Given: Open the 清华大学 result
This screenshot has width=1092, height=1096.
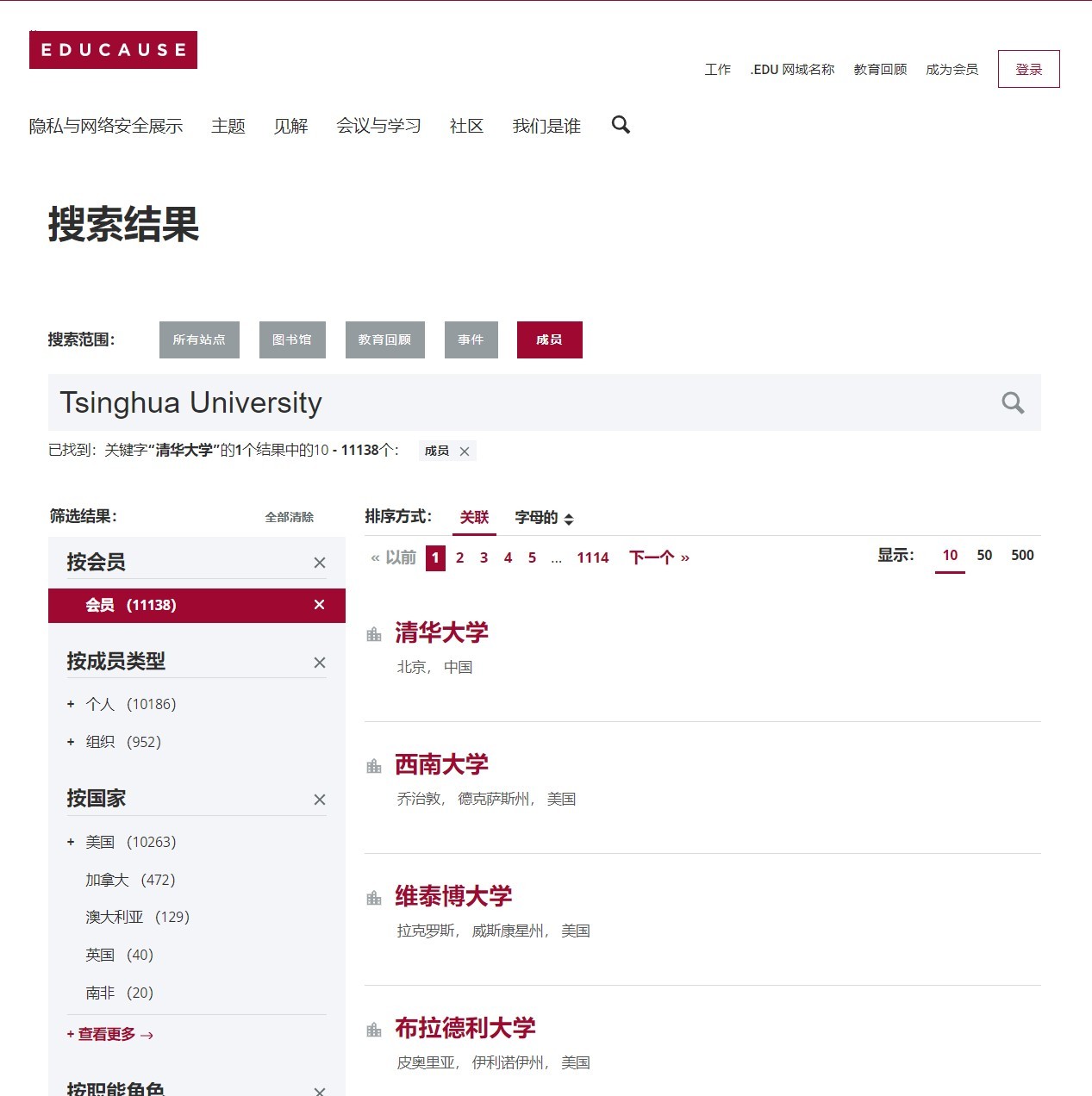Looking at the screenshot, I should coord(441,632).
